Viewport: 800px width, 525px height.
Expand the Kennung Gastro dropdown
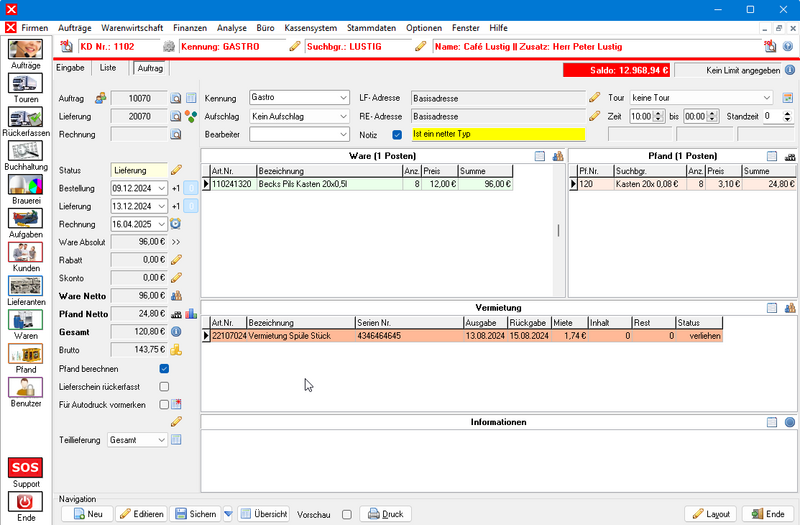[341, 99]
